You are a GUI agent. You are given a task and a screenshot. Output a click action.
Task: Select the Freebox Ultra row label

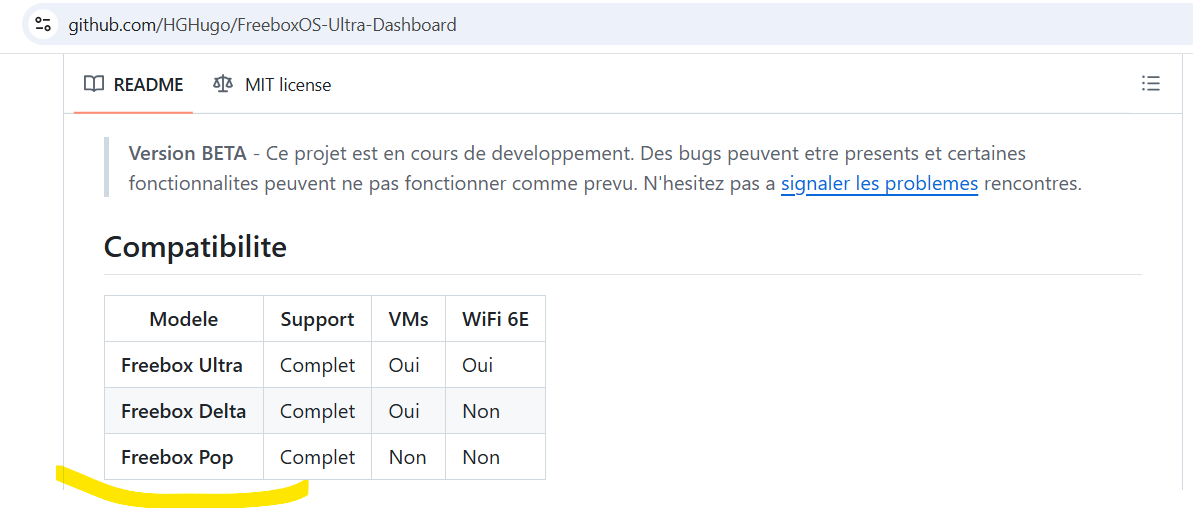coord(182,365)
